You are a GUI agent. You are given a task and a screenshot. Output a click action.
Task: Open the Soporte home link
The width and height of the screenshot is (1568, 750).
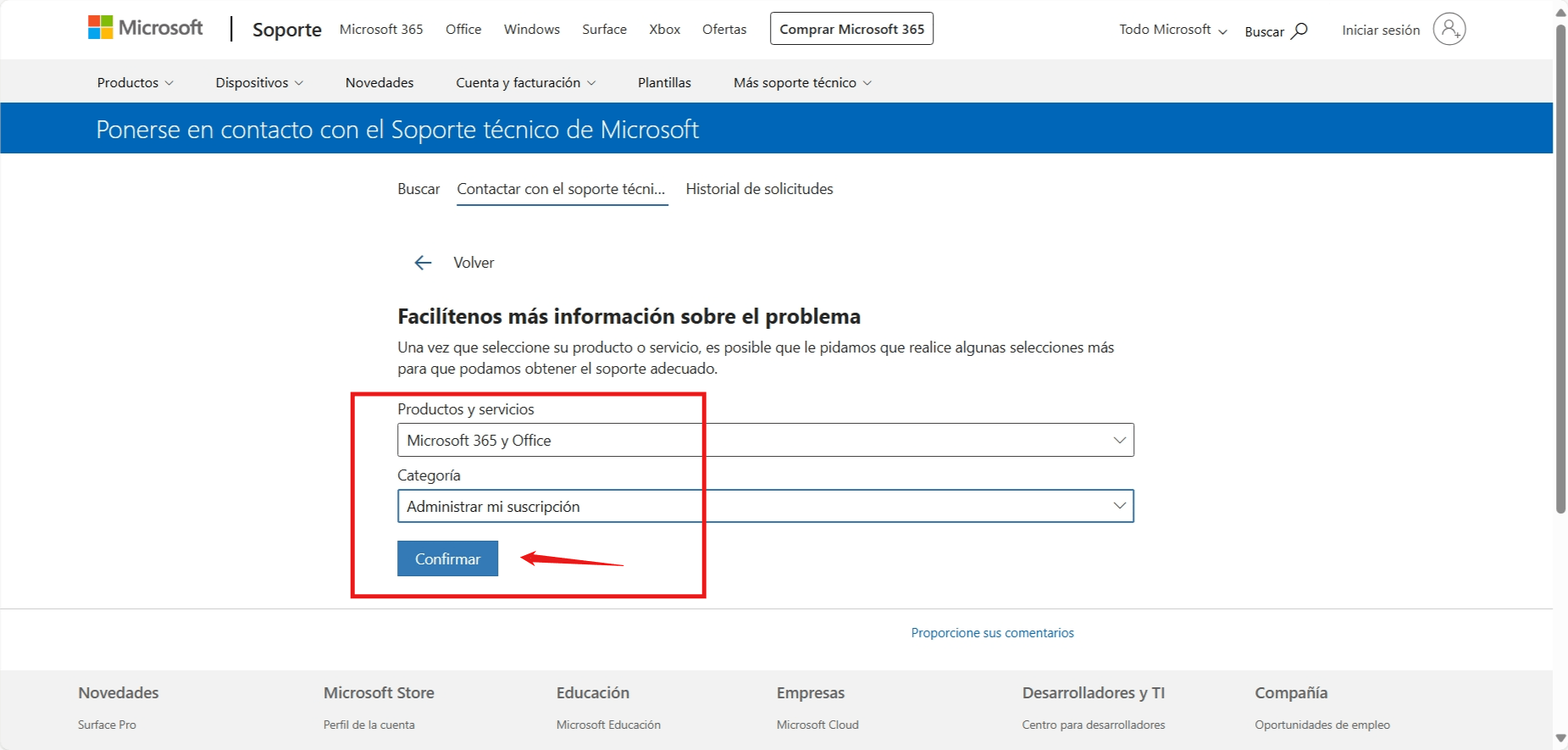click(287, 30)
